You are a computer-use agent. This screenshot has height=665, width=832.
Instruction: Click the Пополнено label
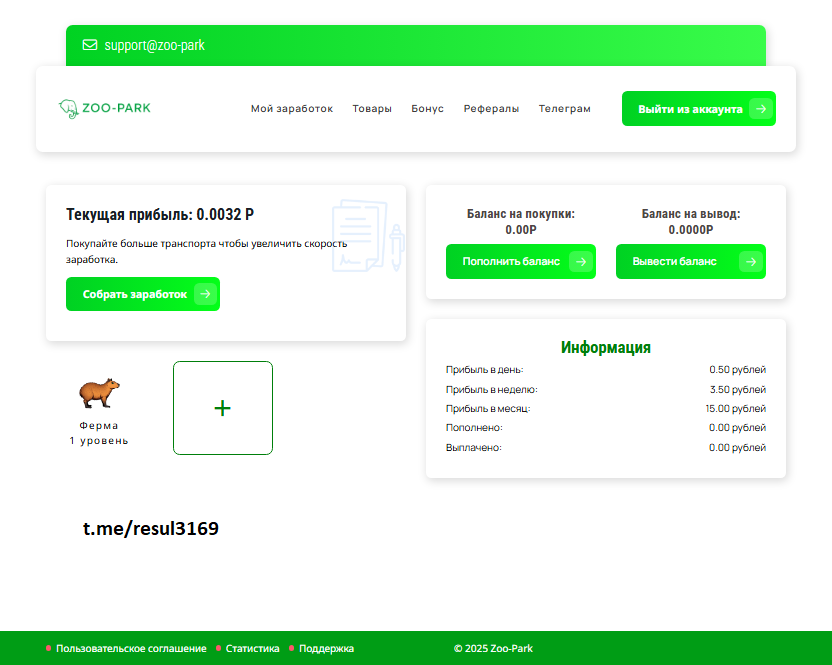(474, 428)
